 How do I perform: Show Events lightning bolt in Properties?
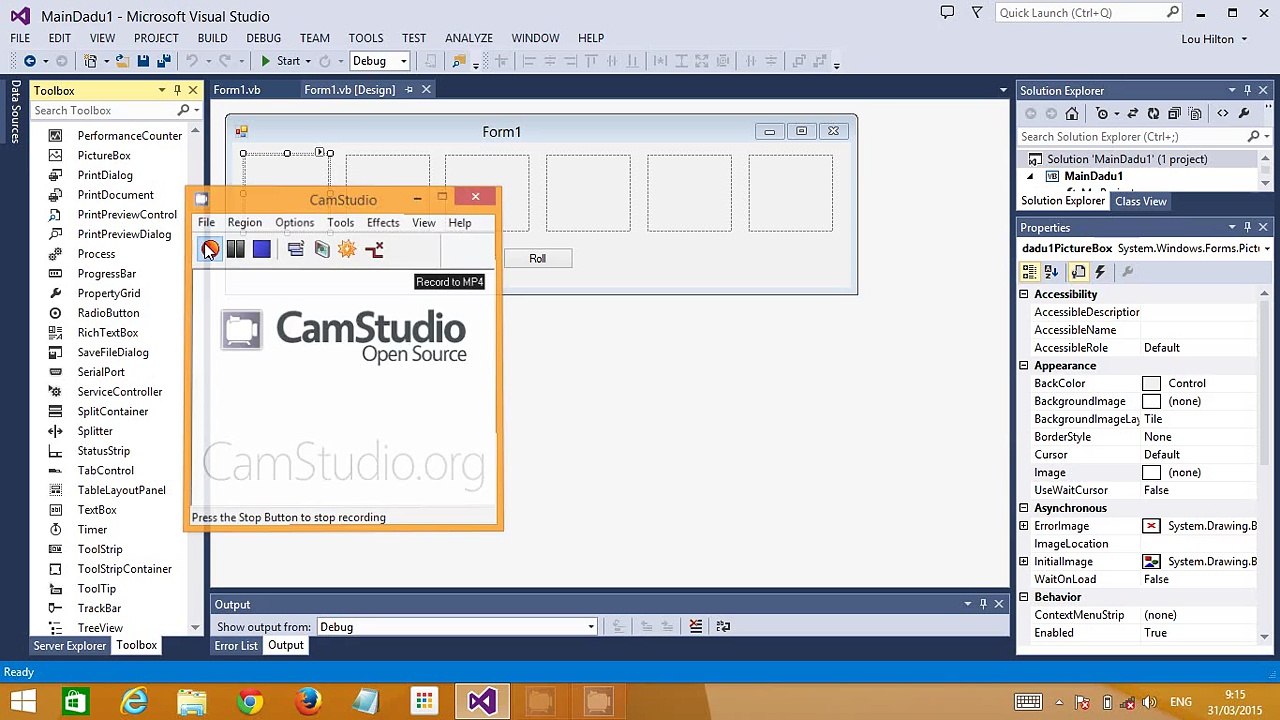(1100, 272)
